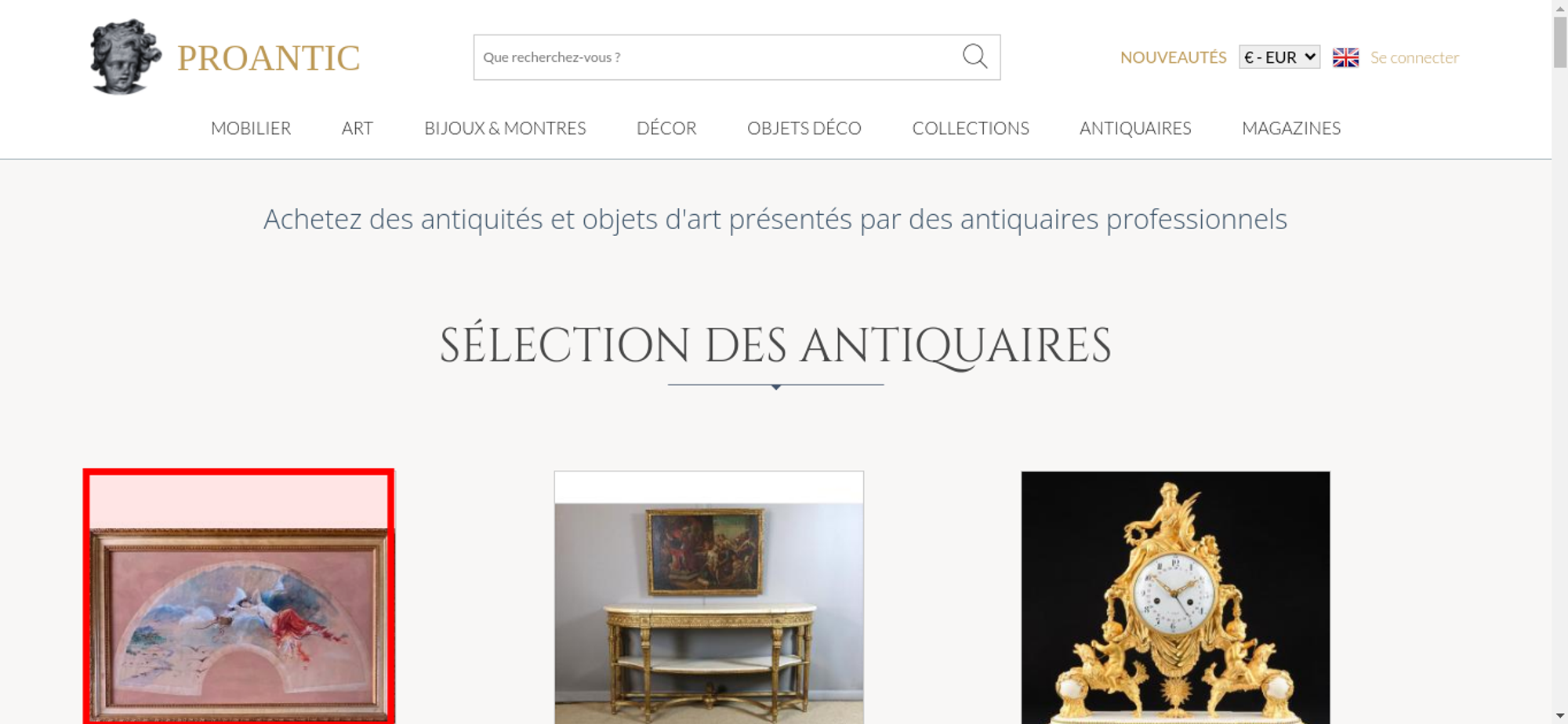Click the vertical page scrollbar thumb

tap(1560, 42)
